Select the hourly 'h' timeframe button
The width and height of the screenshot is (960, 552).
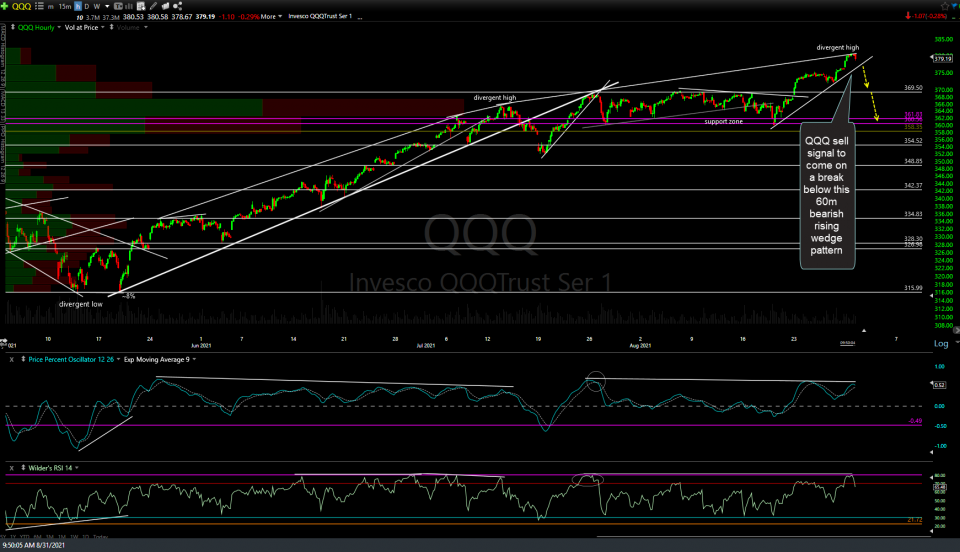(x=78, y=6)
